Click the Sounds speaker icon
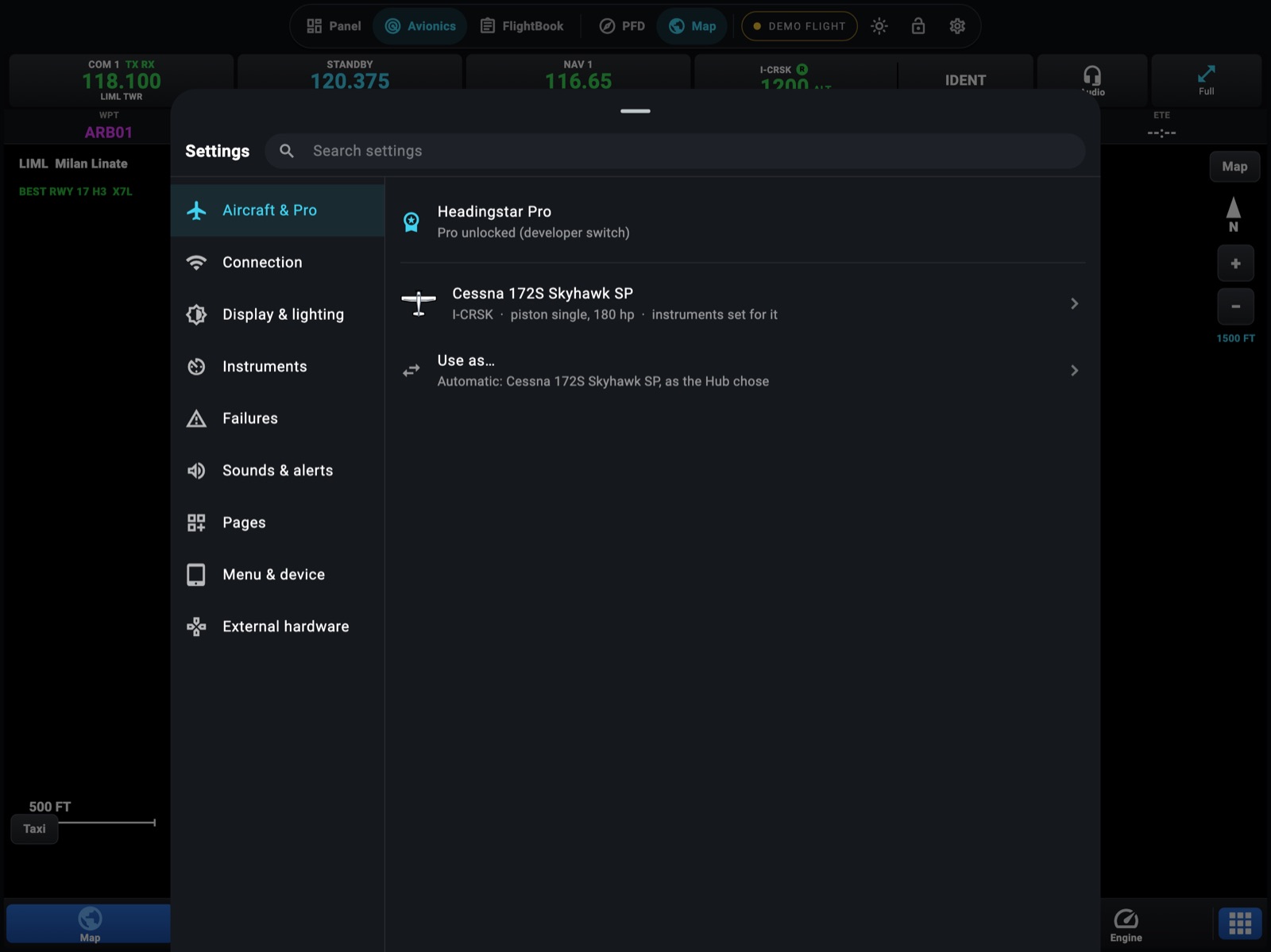The image size is (1271, 952). pos(196,471)
